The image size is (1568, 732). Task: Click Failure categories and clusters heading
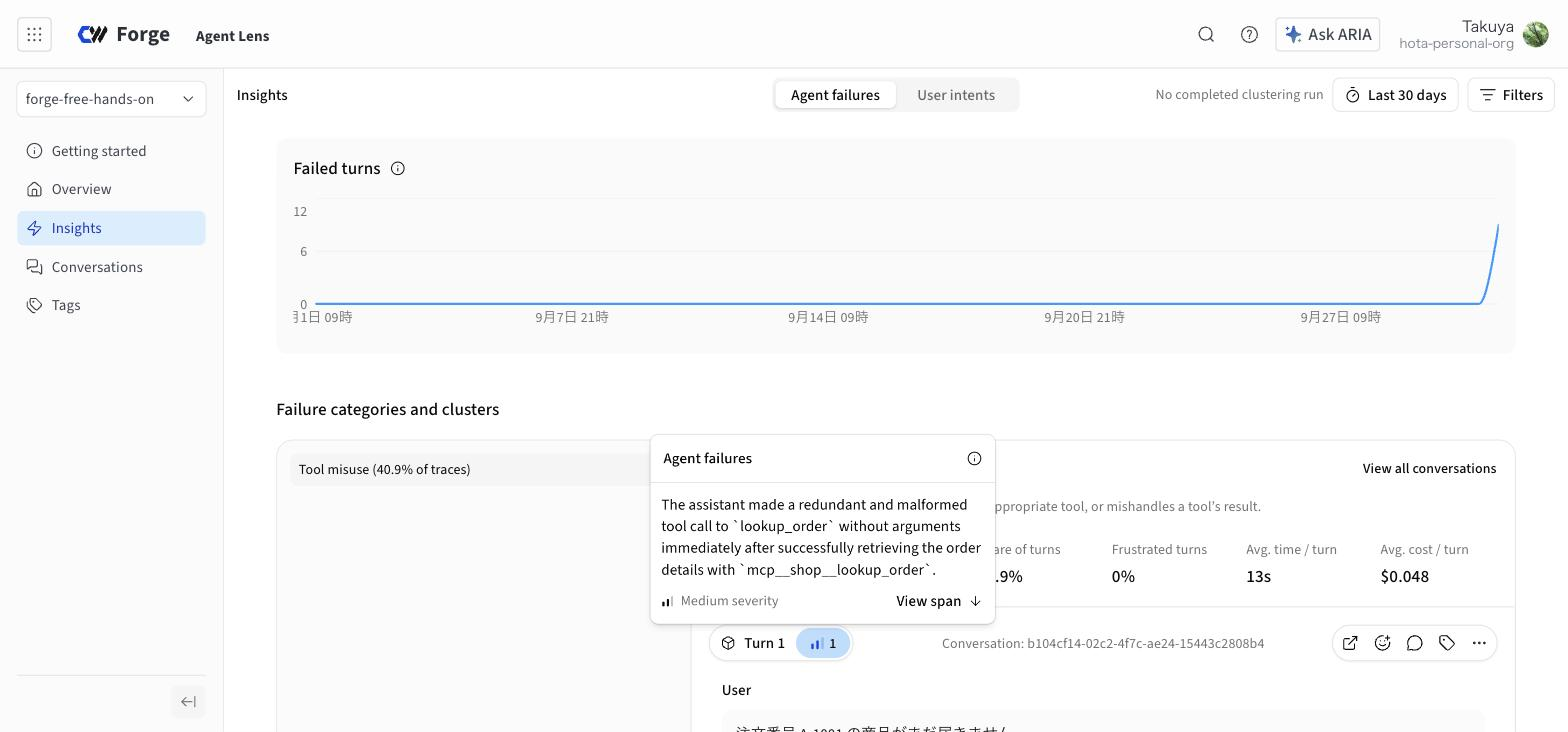point(387,409)
